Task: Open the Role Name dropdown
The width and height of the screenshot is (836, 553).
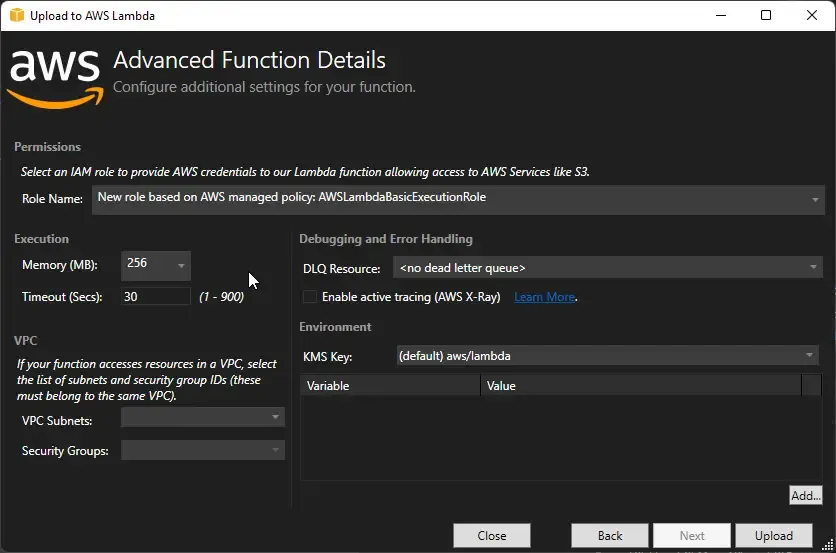Action: tap(458, 199)
